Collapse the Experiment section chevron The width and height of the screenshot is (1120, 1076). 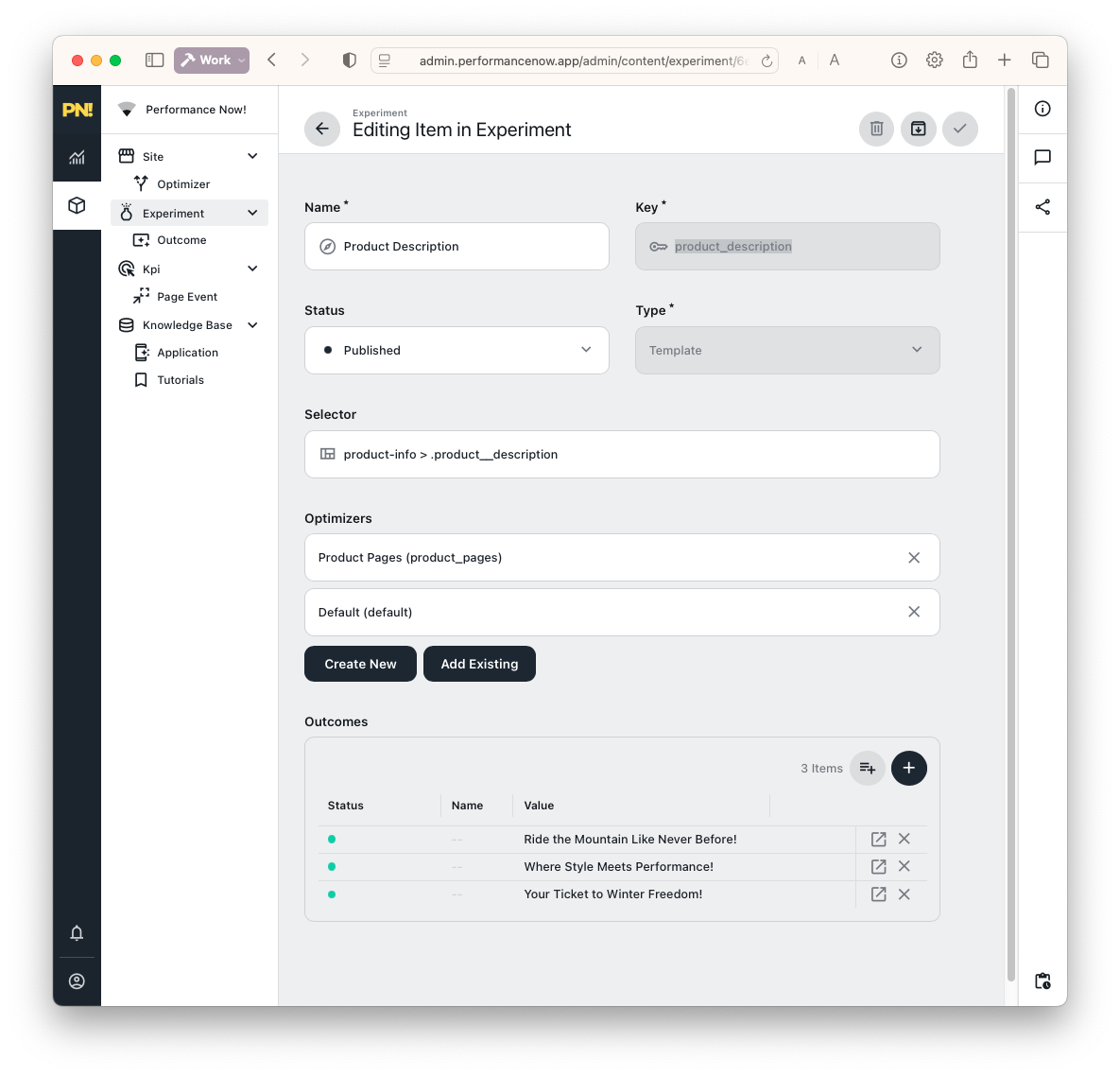[252, 213]
